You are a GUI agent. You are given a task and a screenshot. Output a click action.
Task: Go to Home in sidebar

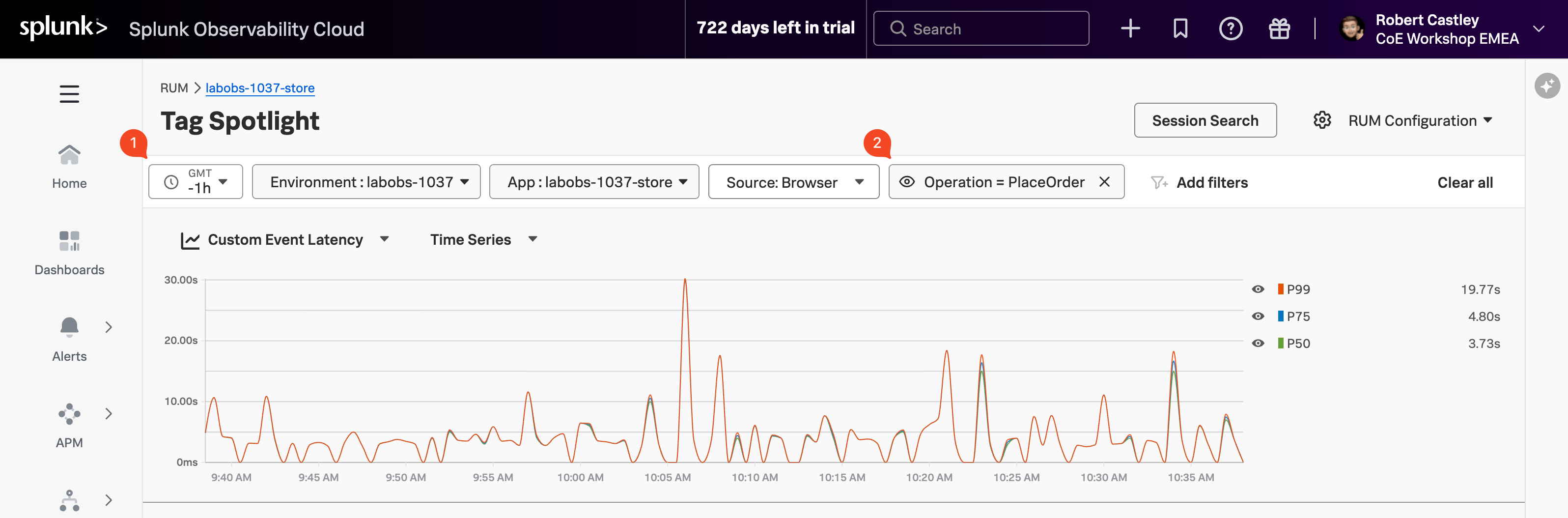tap(69, 166)
